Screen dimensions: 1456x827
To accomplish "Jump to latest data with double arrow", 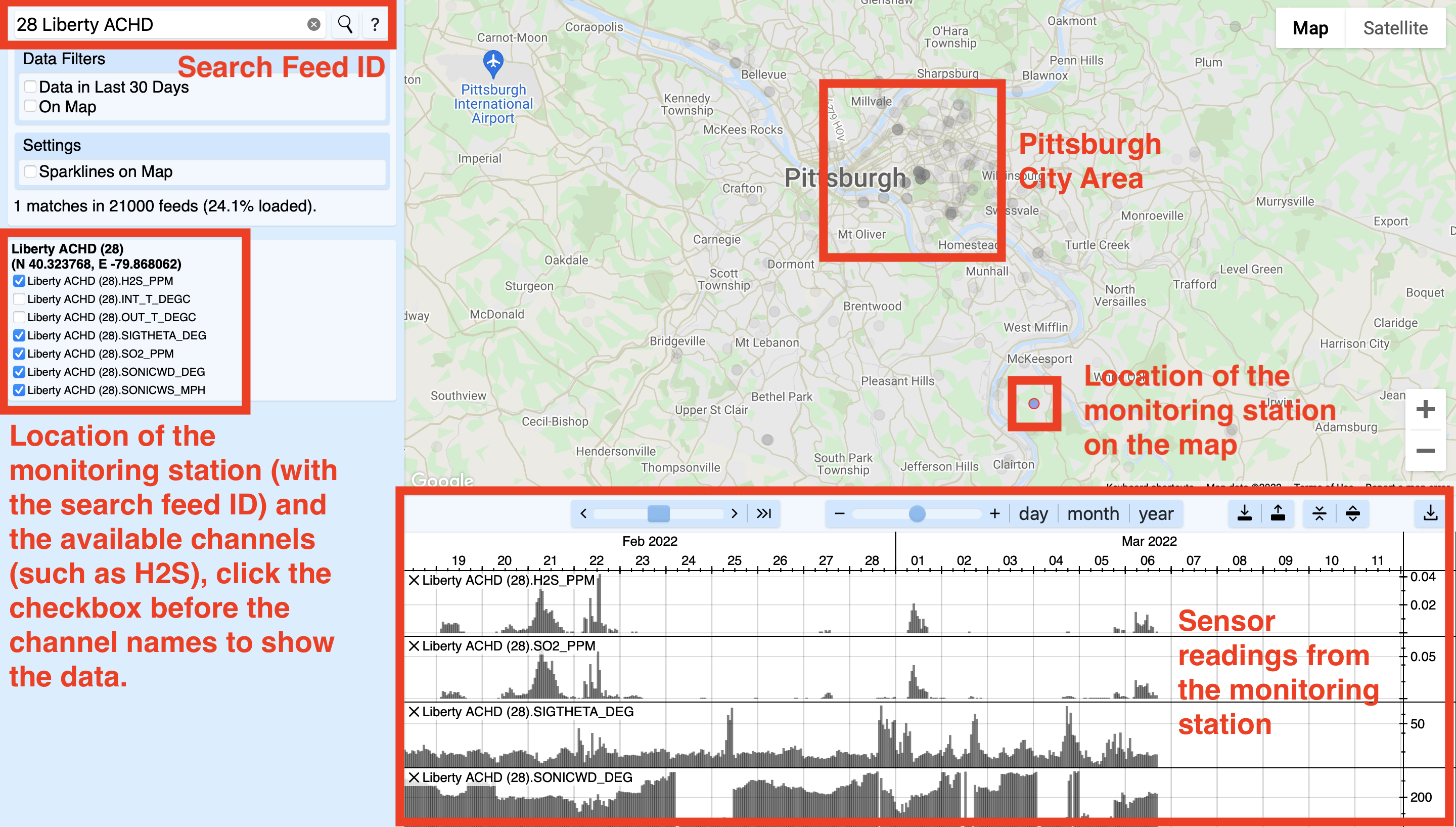I will [763, 513].
